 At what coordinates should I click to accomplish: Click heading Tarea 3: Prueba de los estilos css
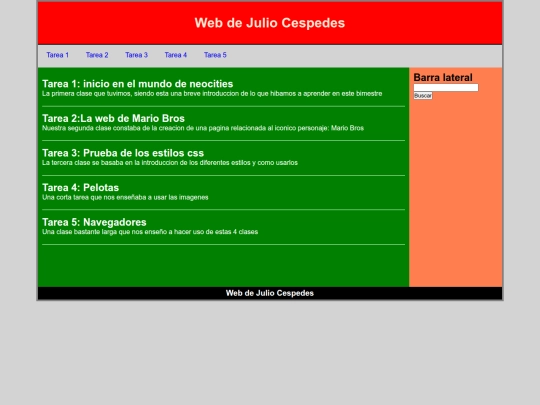pyautogui.click(x=123, y=153)
